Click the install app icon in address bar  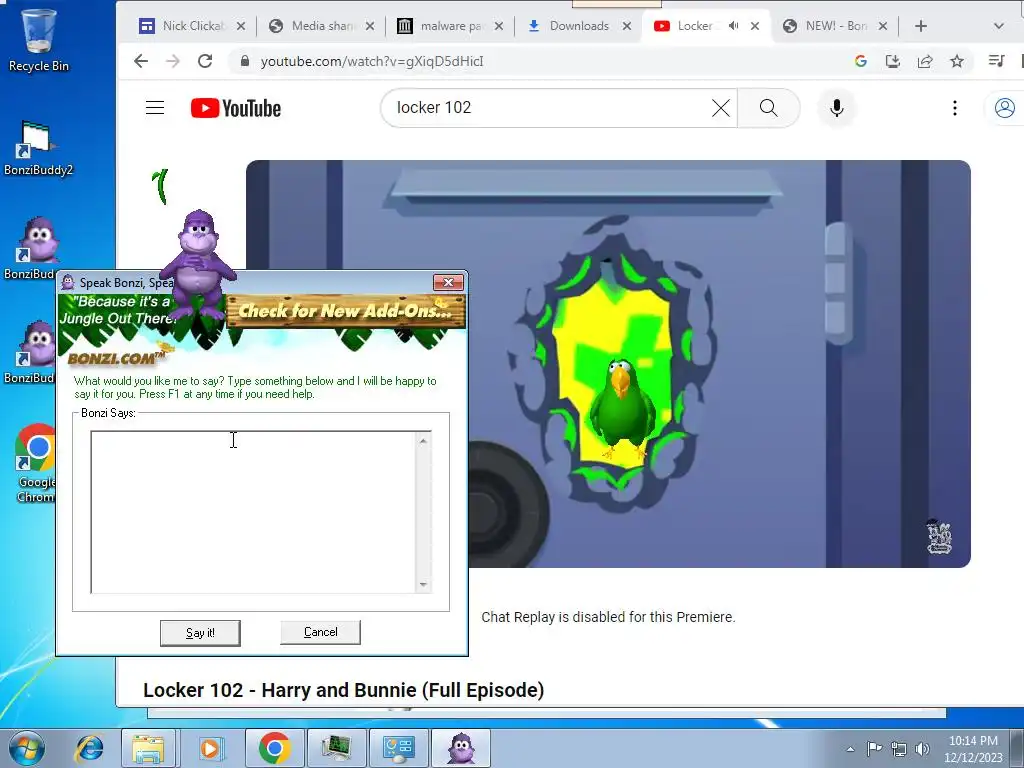tap(893, 61)
